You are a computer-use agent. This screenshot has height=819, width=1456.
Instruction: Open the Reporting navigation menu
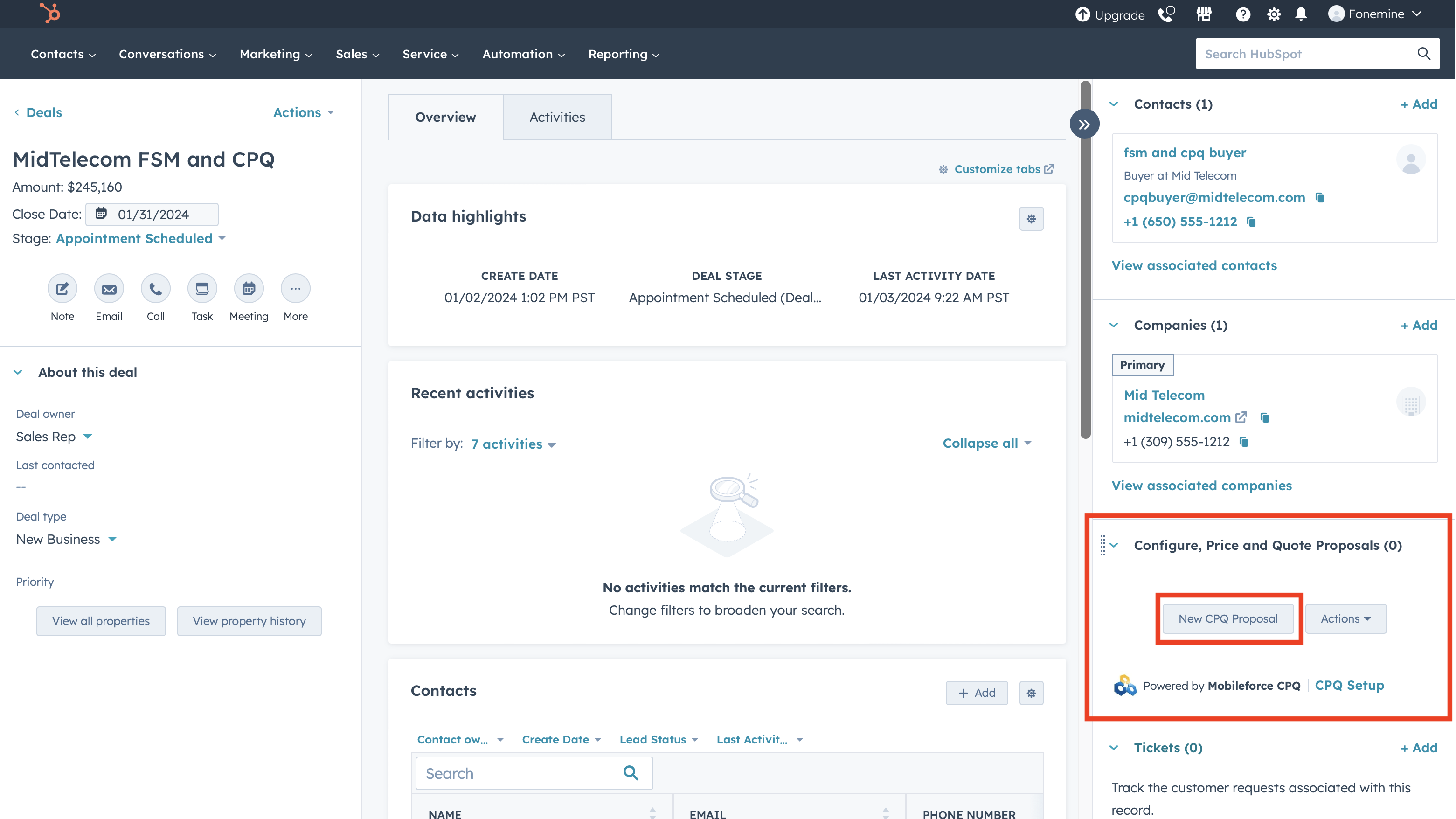coord(624,54)
